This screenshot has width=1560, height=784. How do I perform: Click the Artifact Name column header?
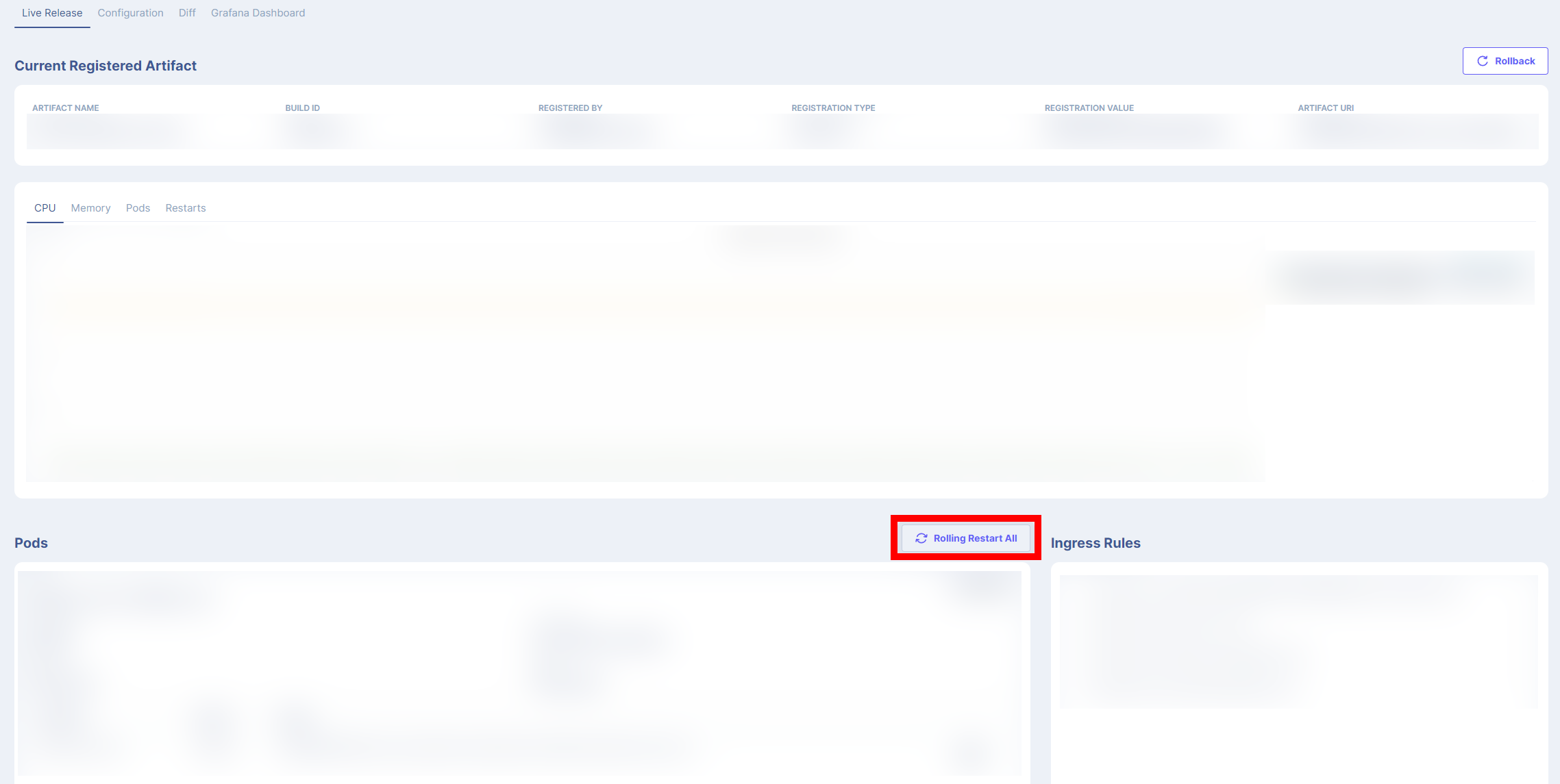pos(66,108)
